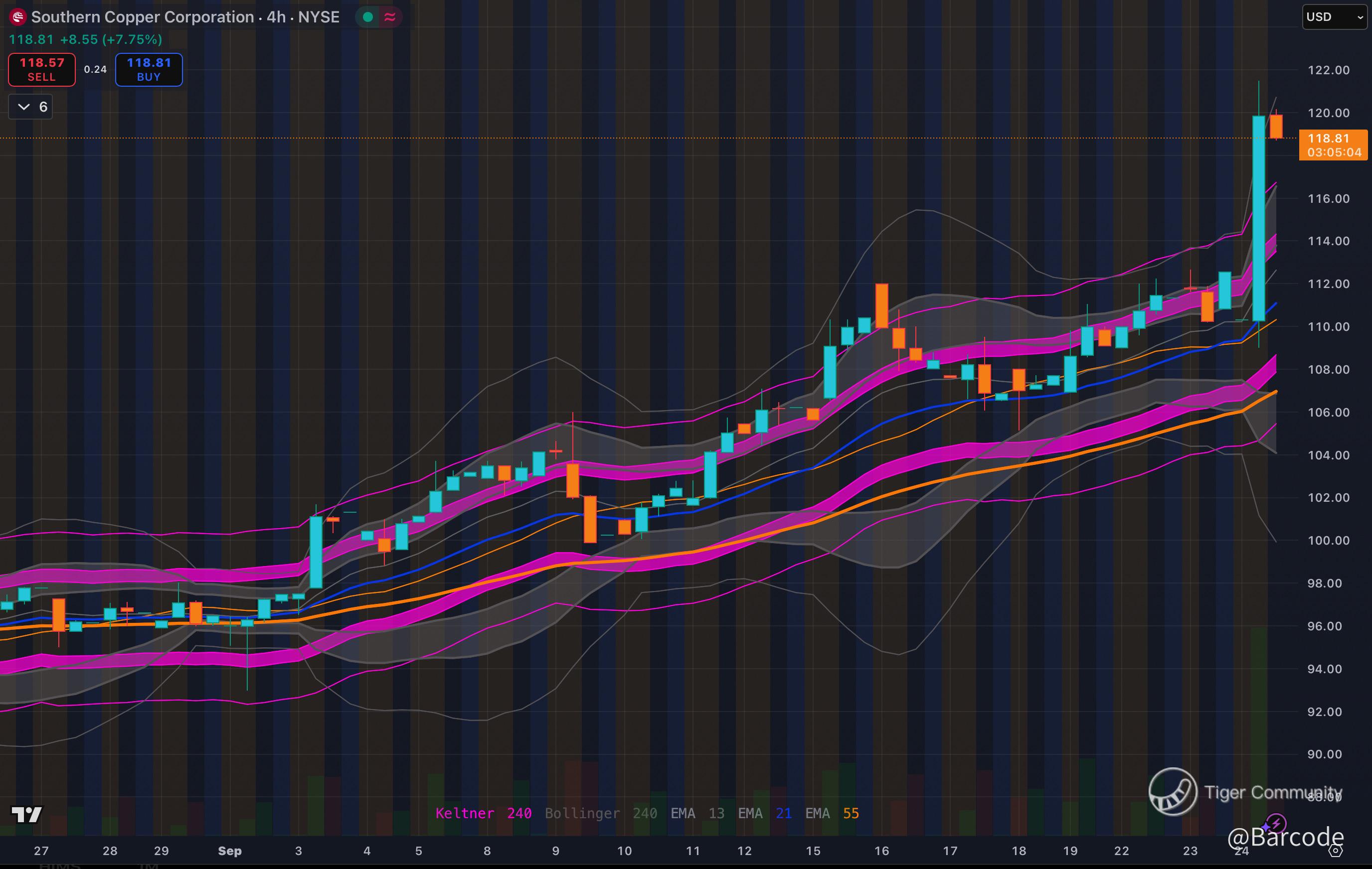Click the green market-open status dot
Viewport: 1372px width, 869px height.
[368, 17]
